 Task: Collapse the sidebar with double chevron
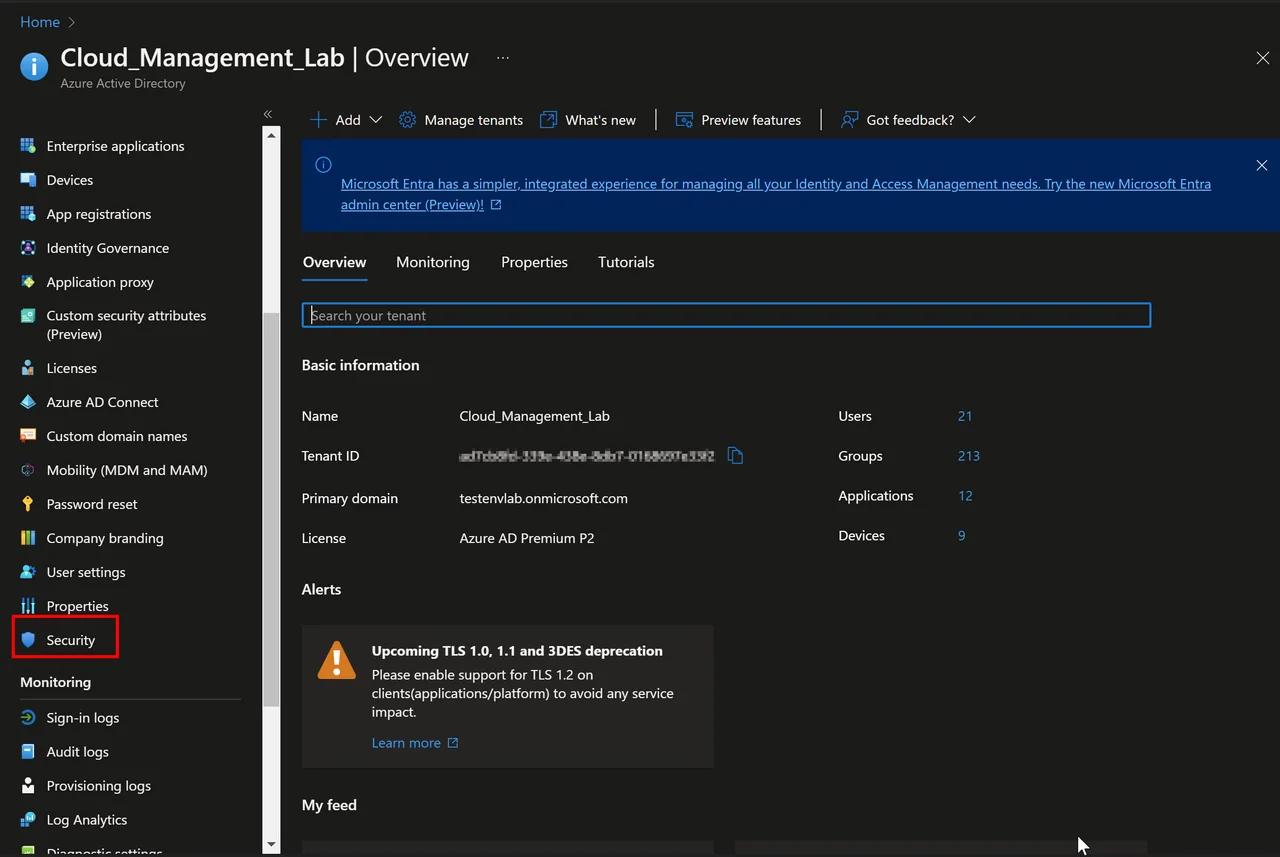[268, 114]
